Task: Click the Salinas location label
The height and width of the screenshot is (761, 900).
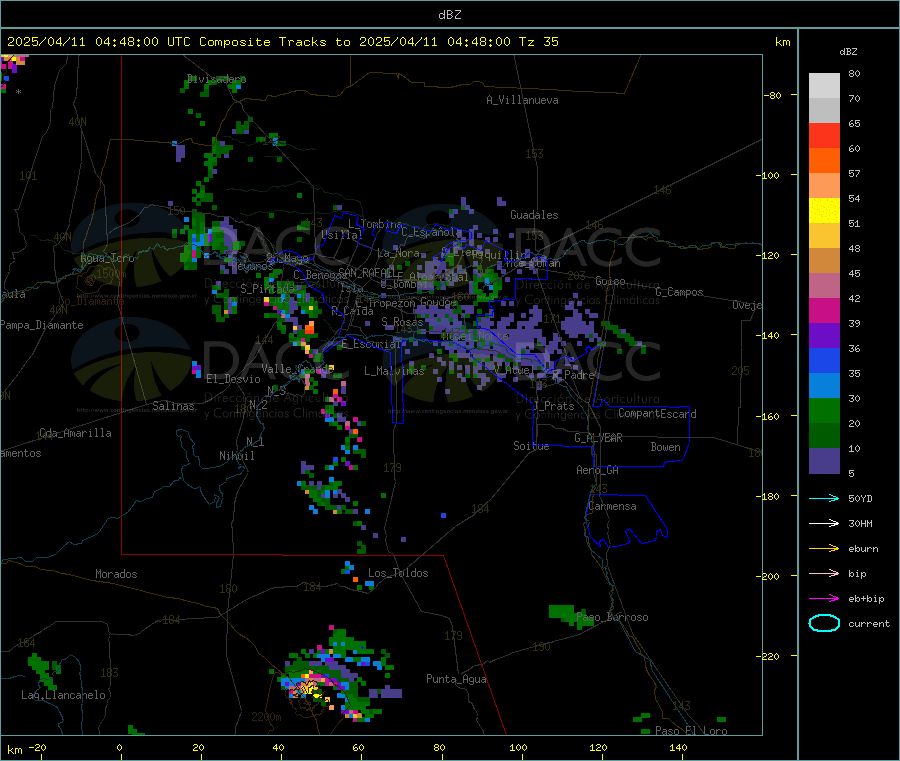Action: pos(173,406)
